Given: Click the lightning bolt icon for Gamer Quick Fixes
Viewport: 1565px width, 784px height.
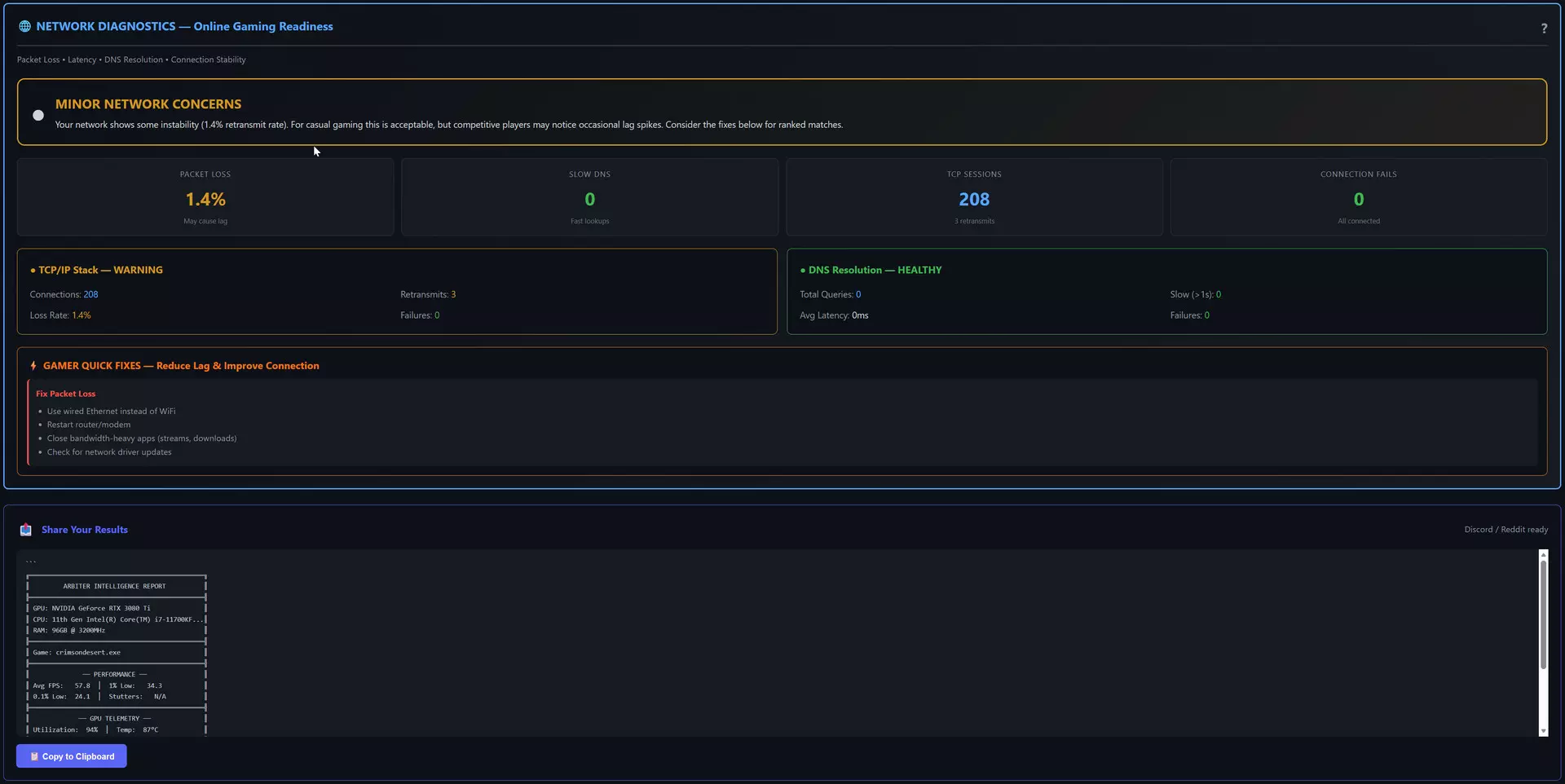Looking at the screenshot, I should tap(33, 366).
